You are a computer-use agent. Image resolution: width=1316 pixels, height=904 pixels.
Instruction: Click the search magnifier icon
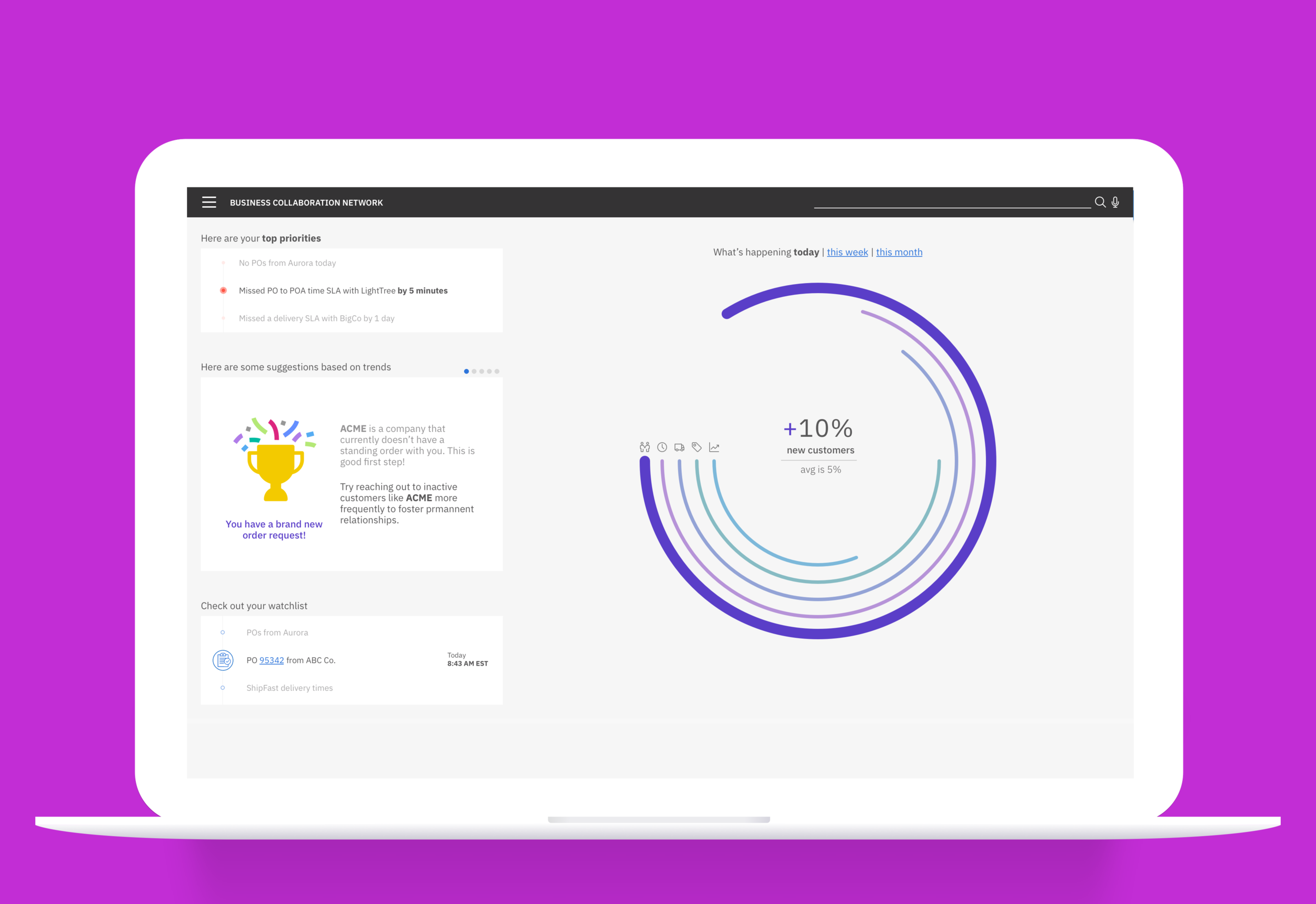click(1100, 202)
